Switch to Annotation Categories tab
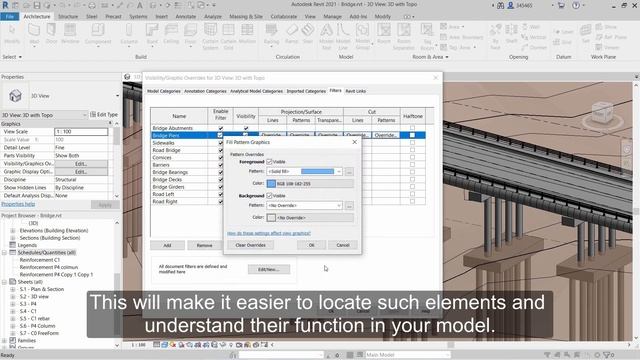The image size is (640, 360). (205, 91)
